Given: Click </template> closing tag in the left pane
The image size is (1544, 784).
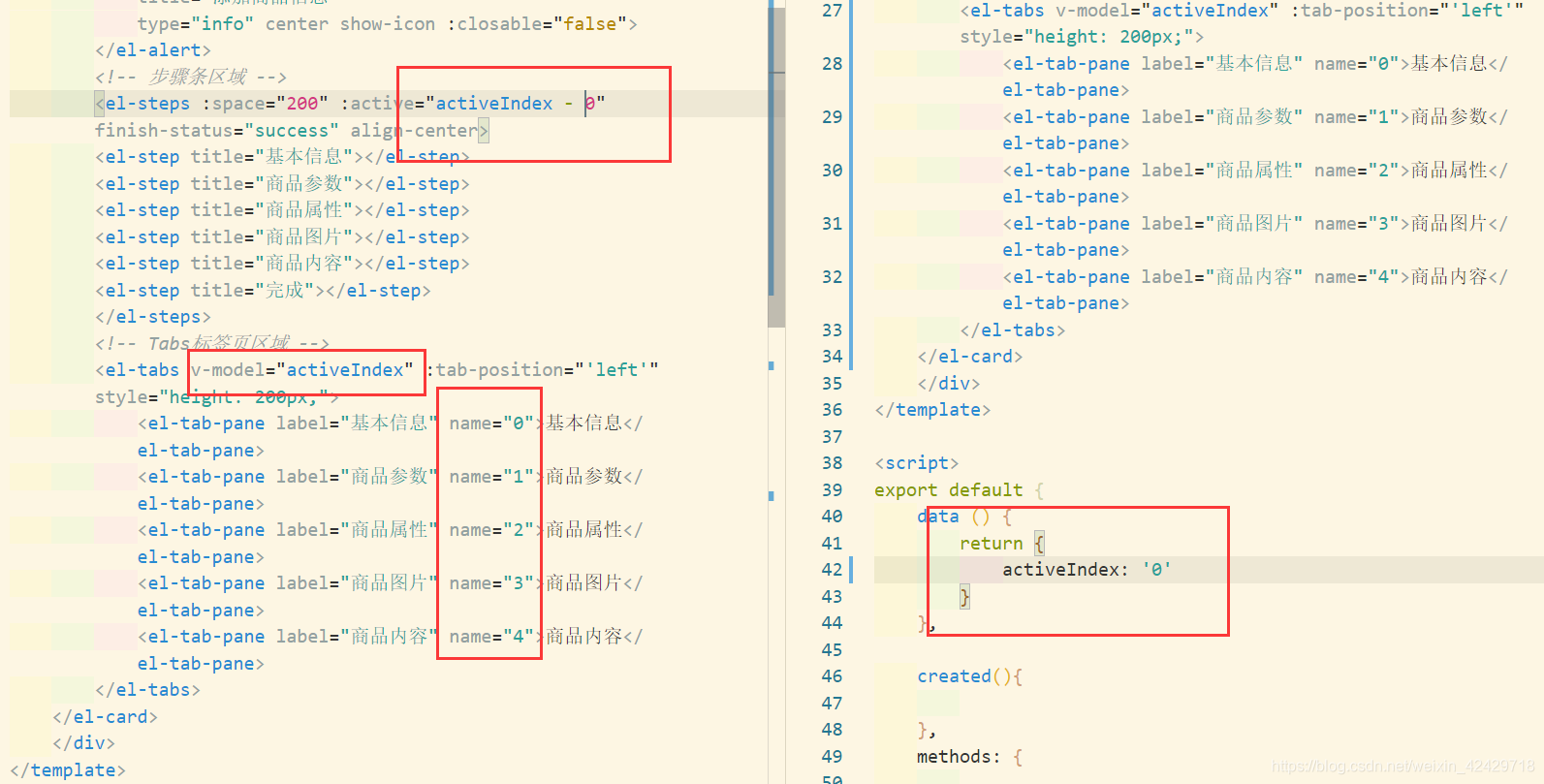Looking at the screenshot, I should [68, 770].
